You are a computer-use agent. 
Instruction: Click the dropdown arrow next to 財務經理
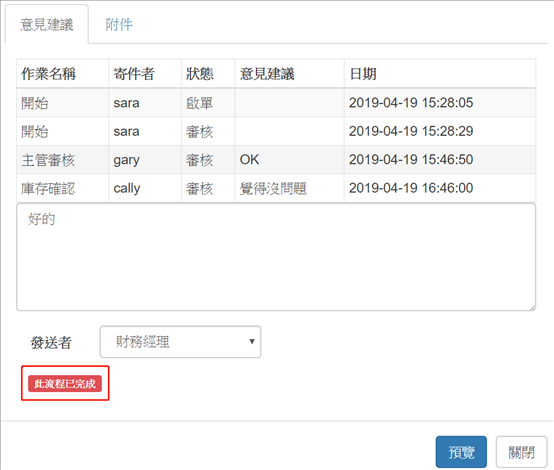252,341
